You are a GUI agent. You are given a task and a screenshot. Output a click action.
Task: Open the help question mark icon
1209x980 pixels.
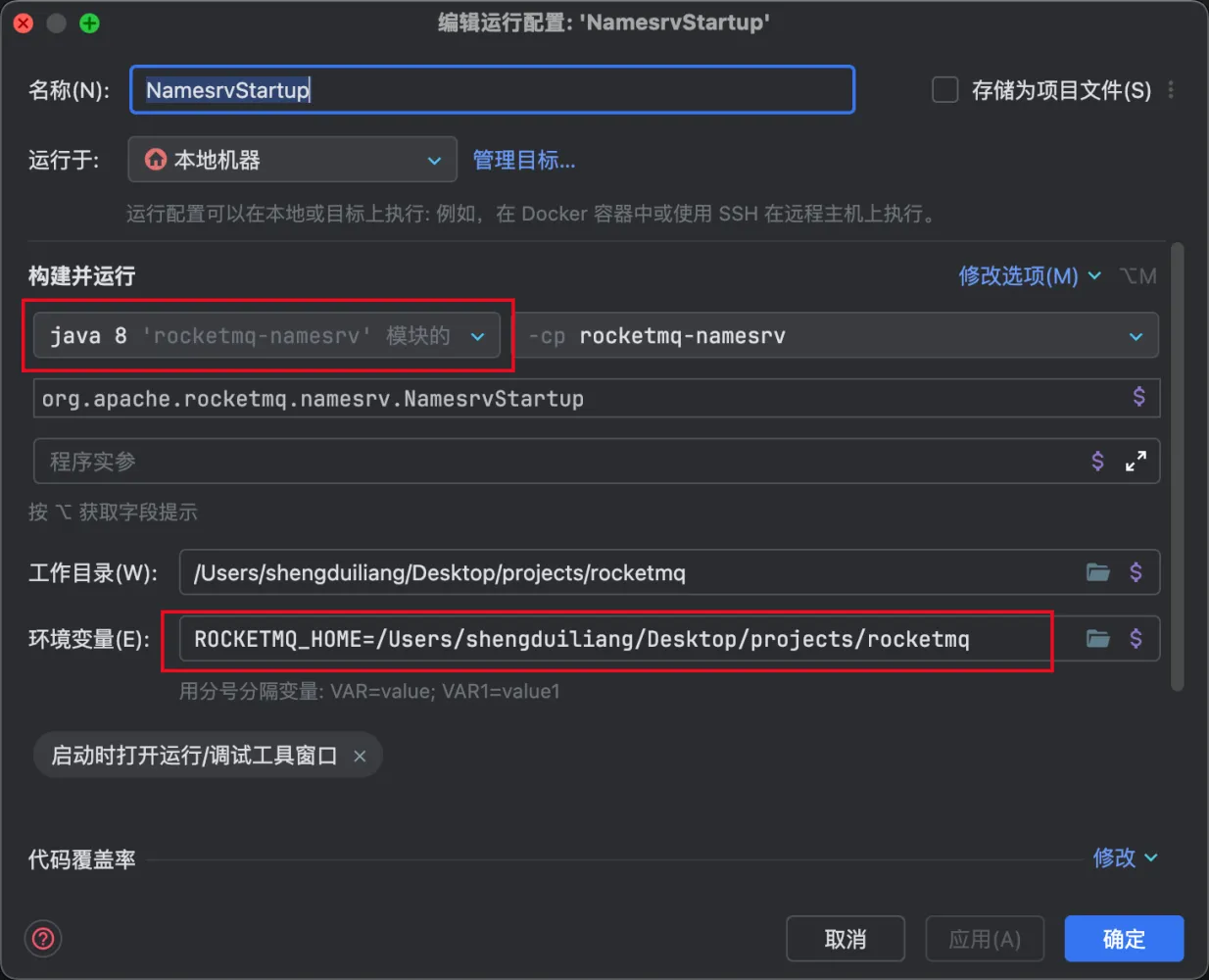click(x=42, y=938)
